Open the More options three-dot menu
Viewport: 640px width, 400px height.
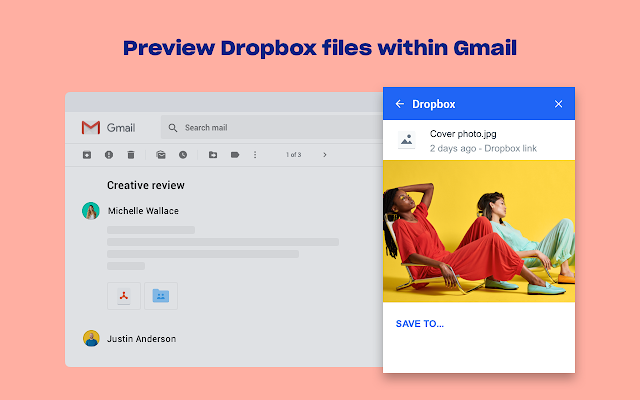pos(255,155)
